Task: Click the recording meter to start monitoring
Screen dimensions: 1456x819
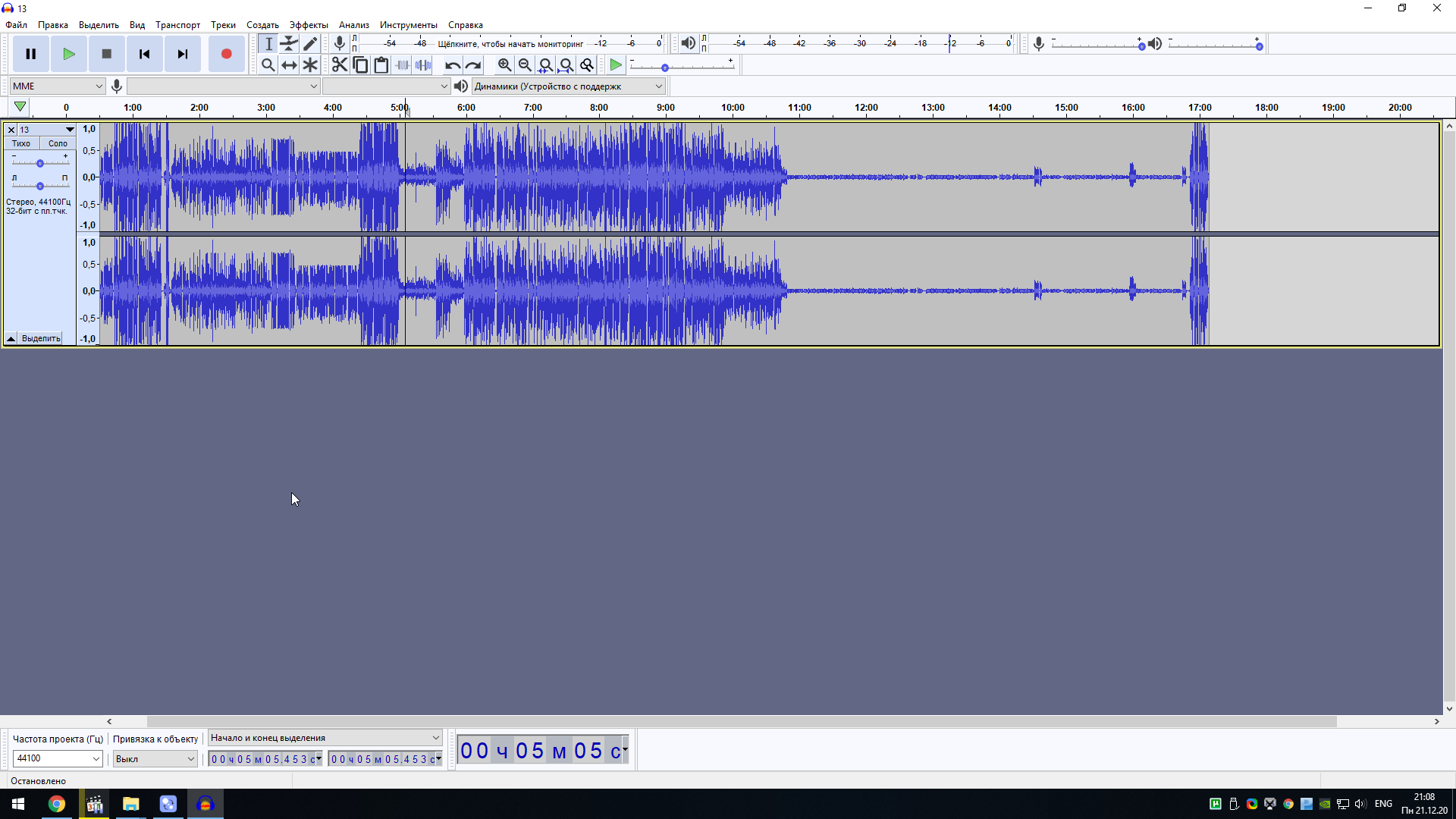Action: 510,44
